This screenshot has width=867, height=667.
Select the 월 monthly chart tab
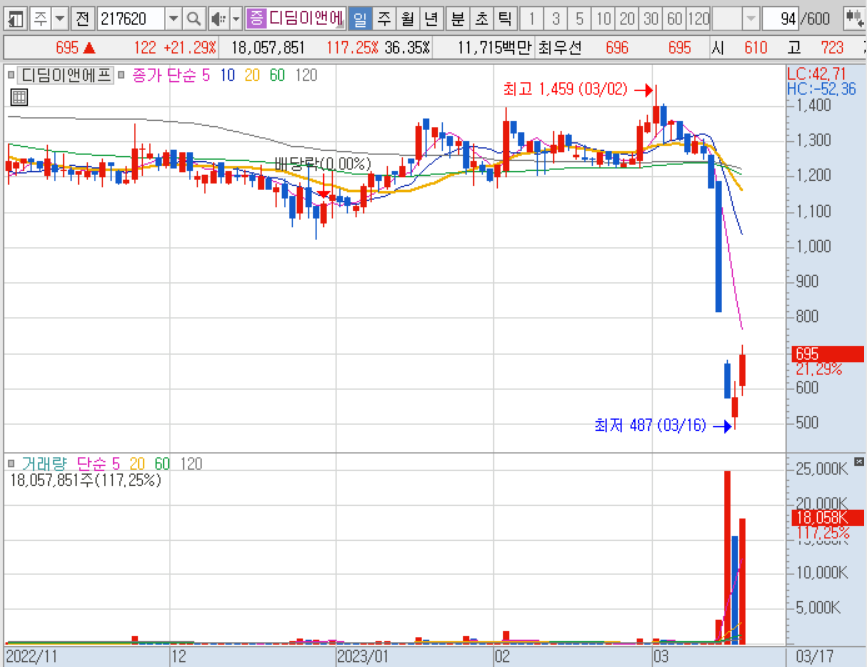point(408,19)
